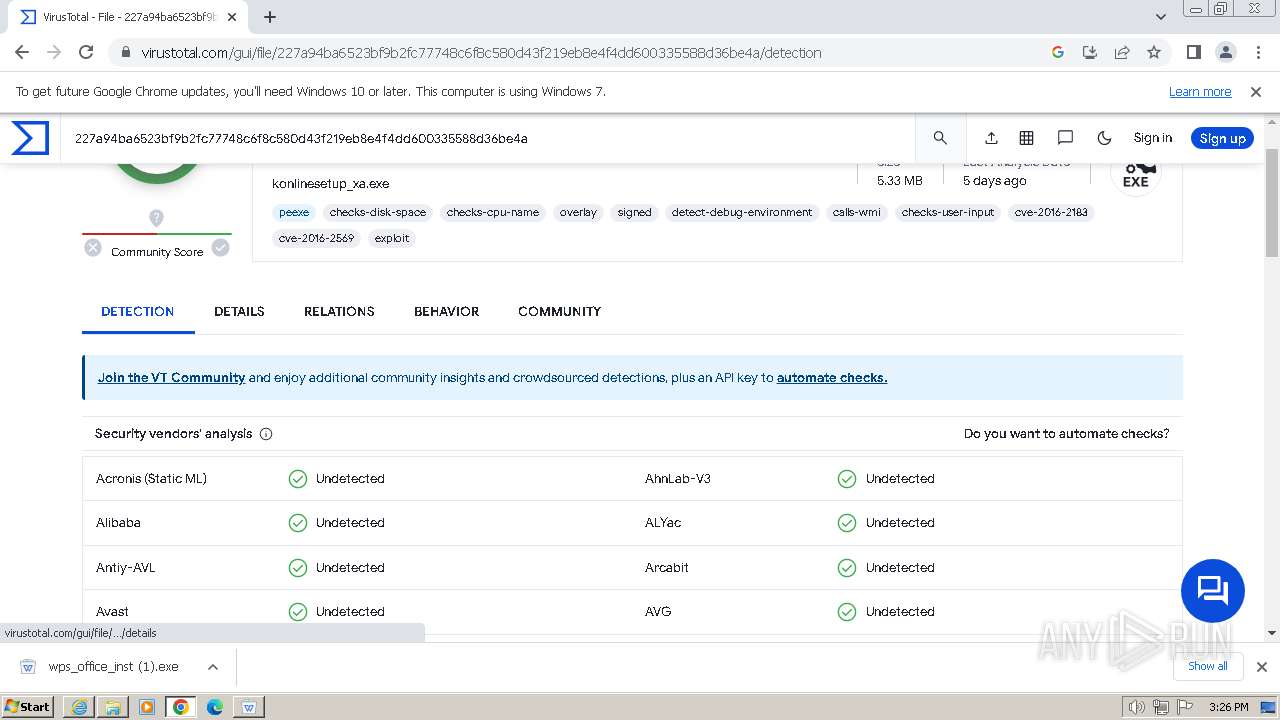Click the search magnifier icon
This screenshot has width=1280, height=720.
tap(940, 138)
